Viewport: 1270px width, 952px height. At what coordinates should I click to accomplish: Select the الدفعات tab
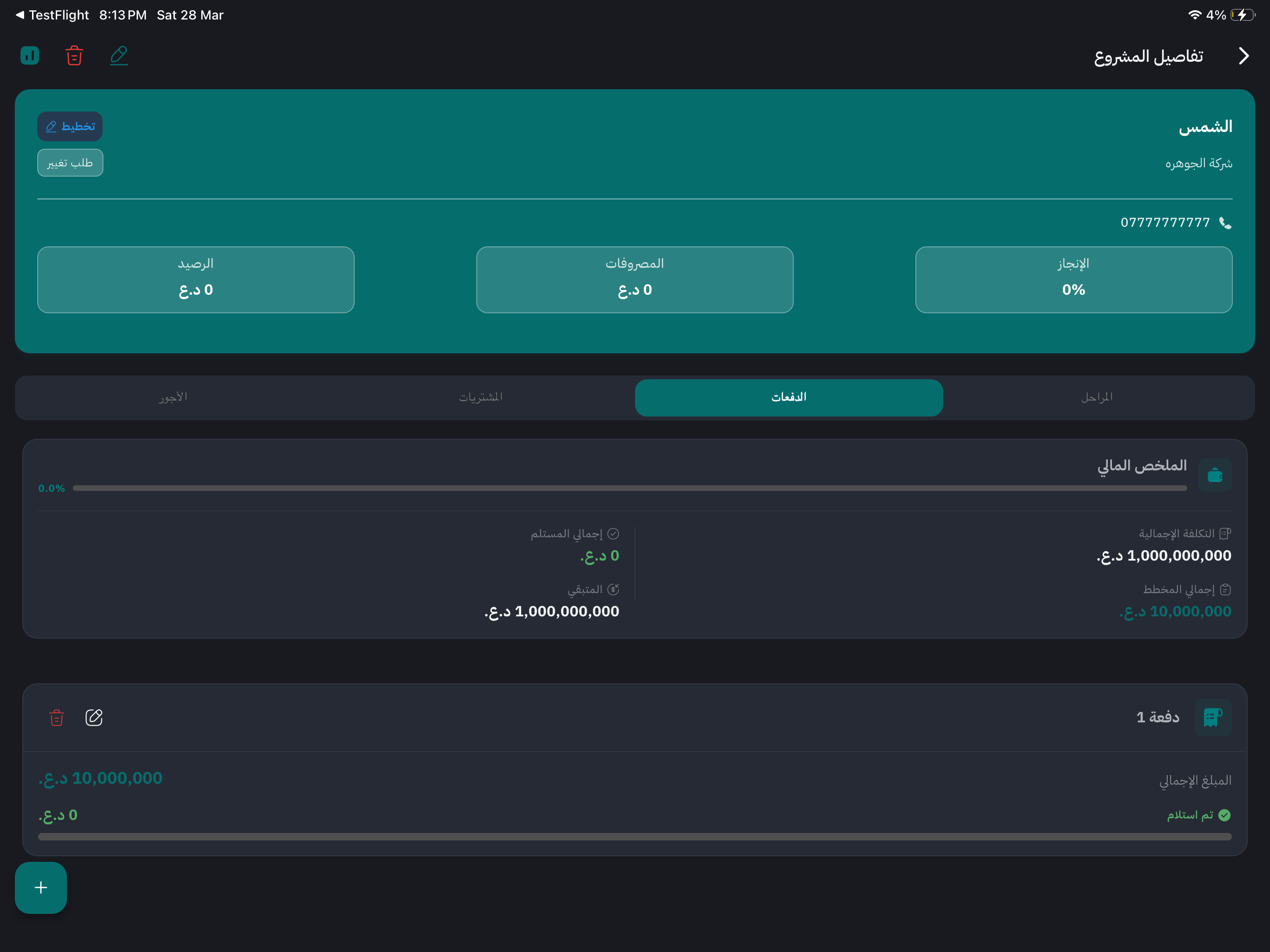click(x=789, y=397)
